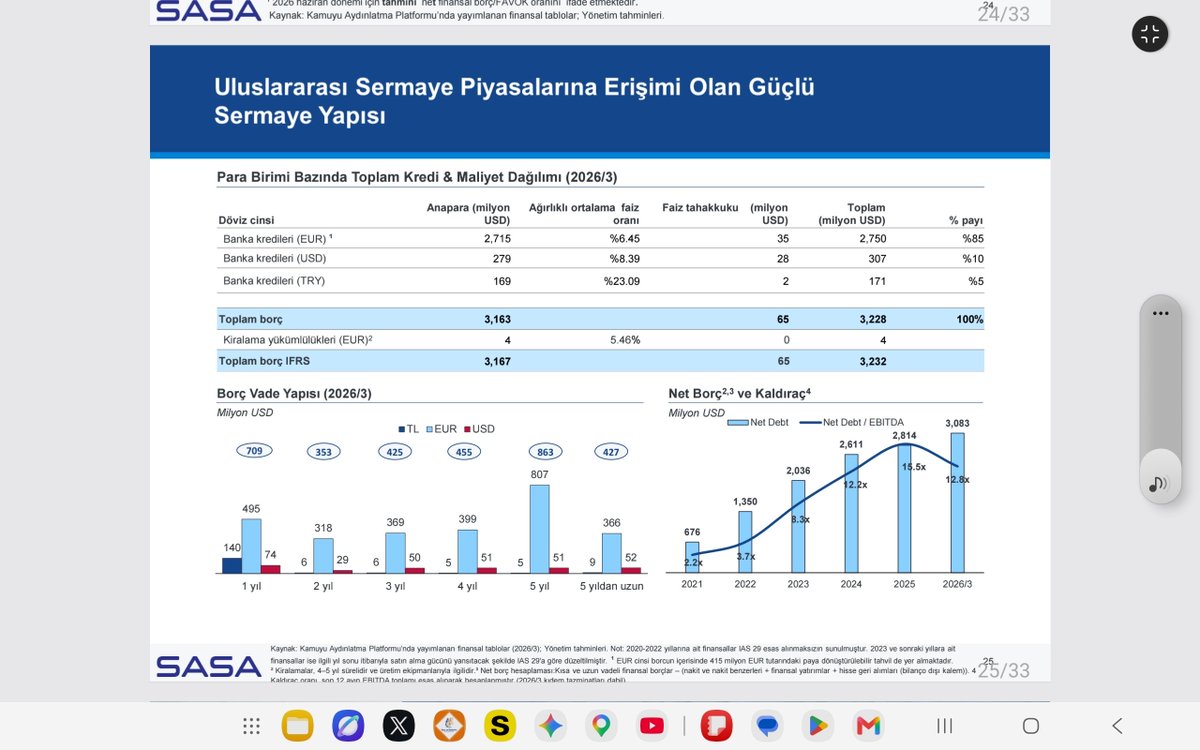
Task: Click the %100 total share cell
Action: click(969, 319)
